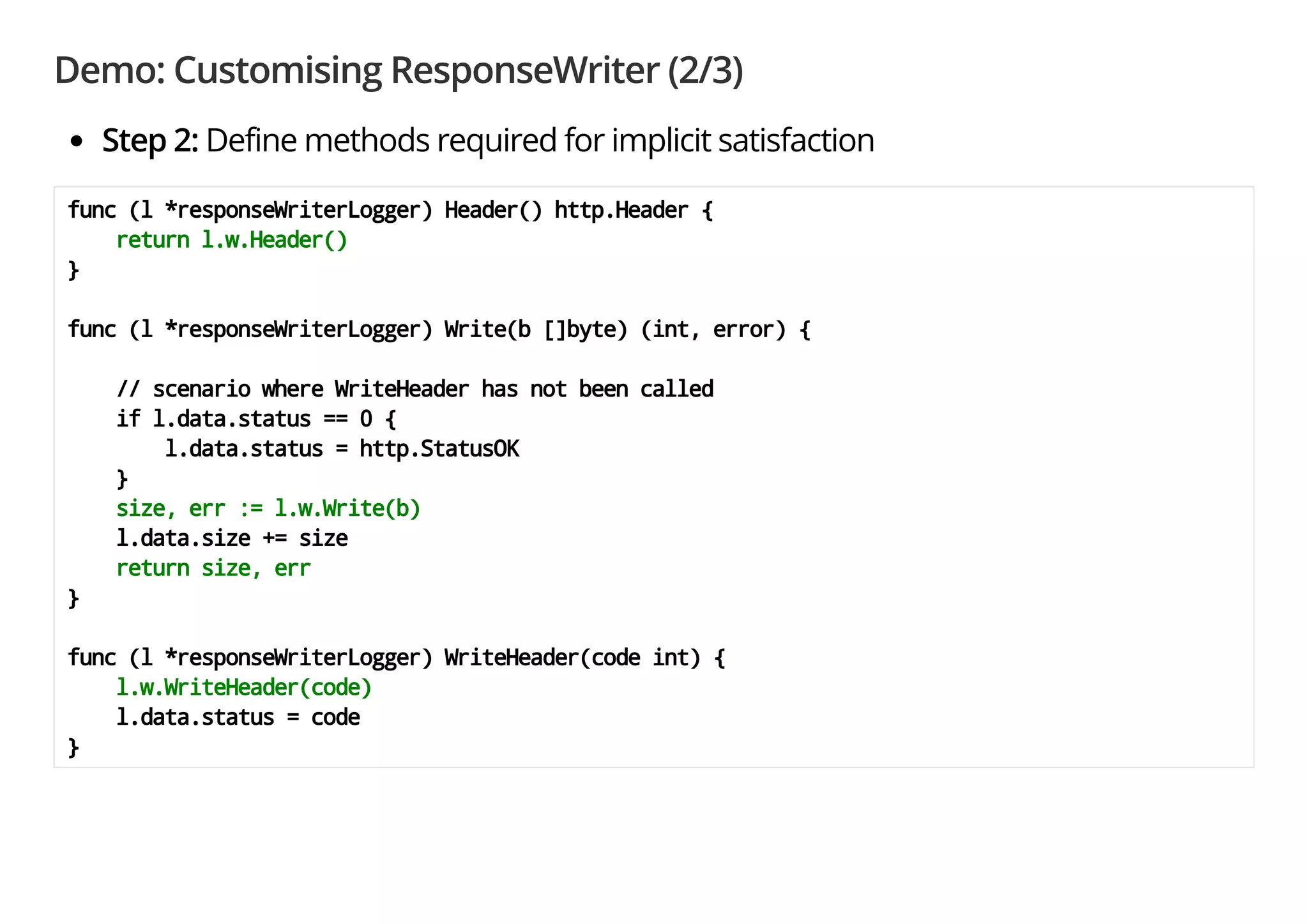Click the green line 'l.w.WriteHeader(code)'
The height and width of the screenshot is (924, 1308).
point(244,688)
